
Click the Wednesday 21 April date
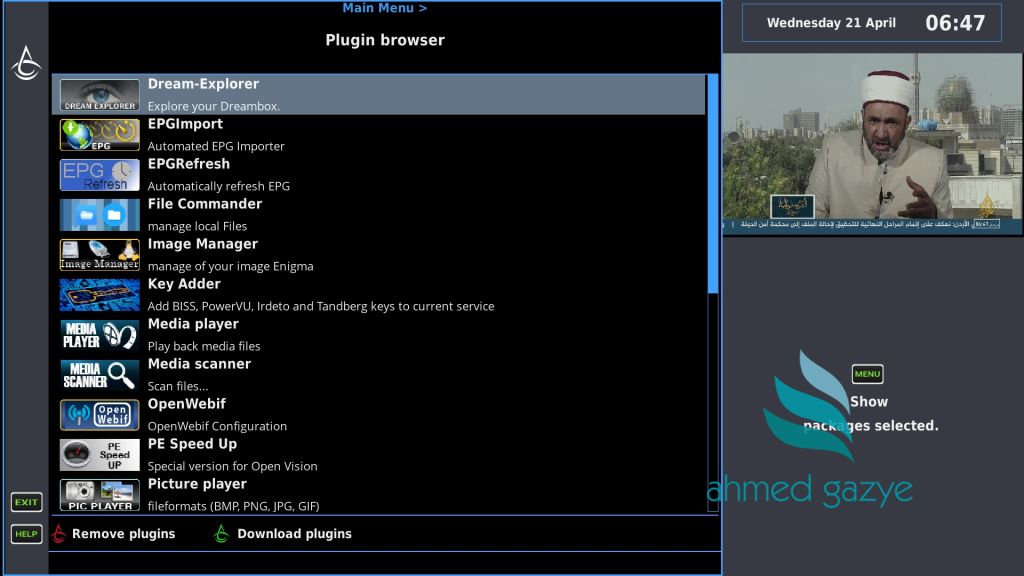pyautogui.click(x=831, y=23)
